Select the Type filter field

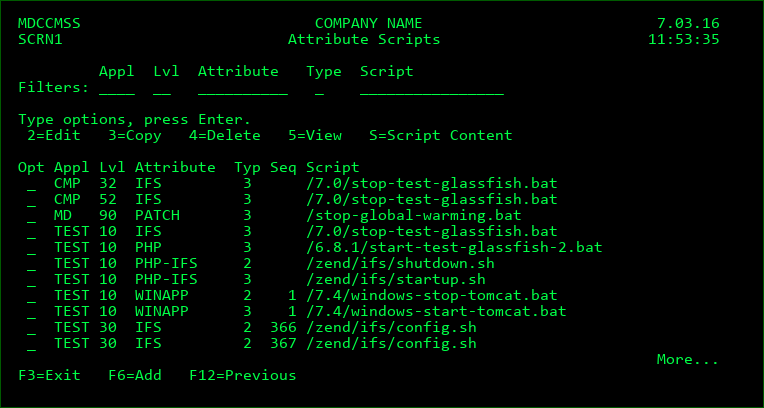319,88
